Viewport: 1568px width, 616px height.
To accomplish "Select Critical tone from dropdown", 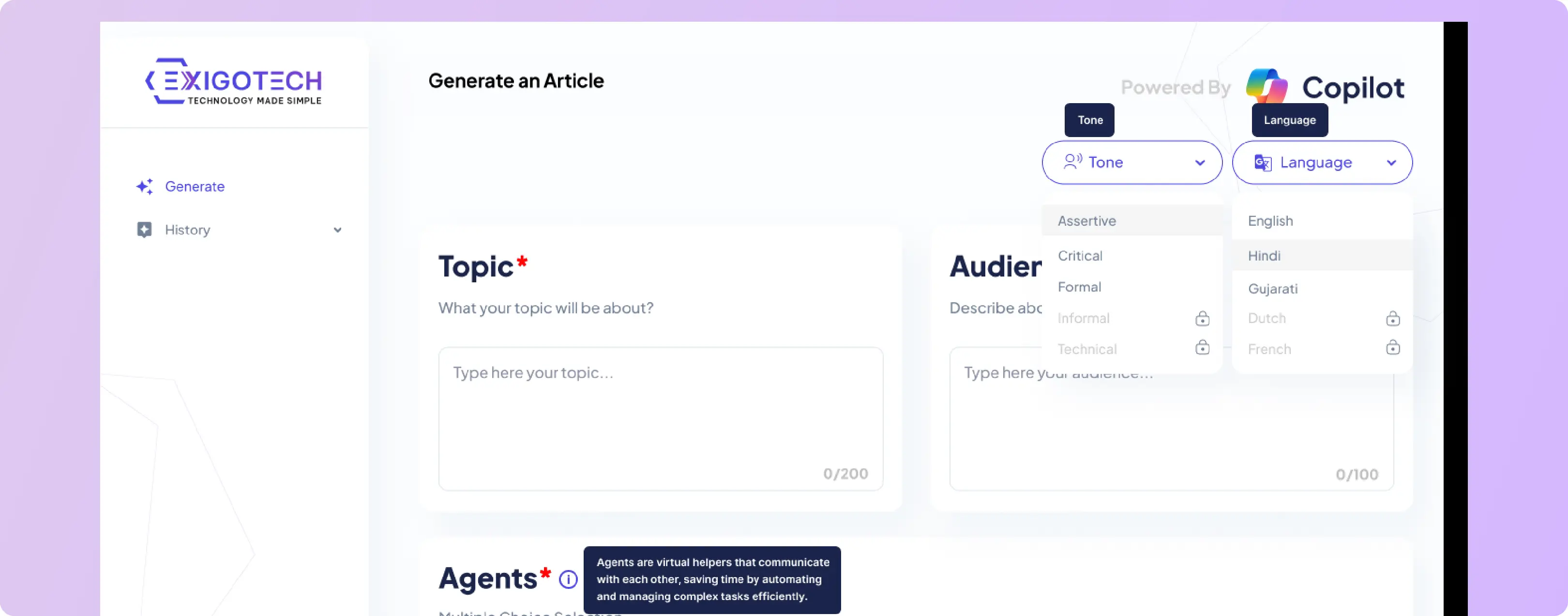I will 1080,255.
